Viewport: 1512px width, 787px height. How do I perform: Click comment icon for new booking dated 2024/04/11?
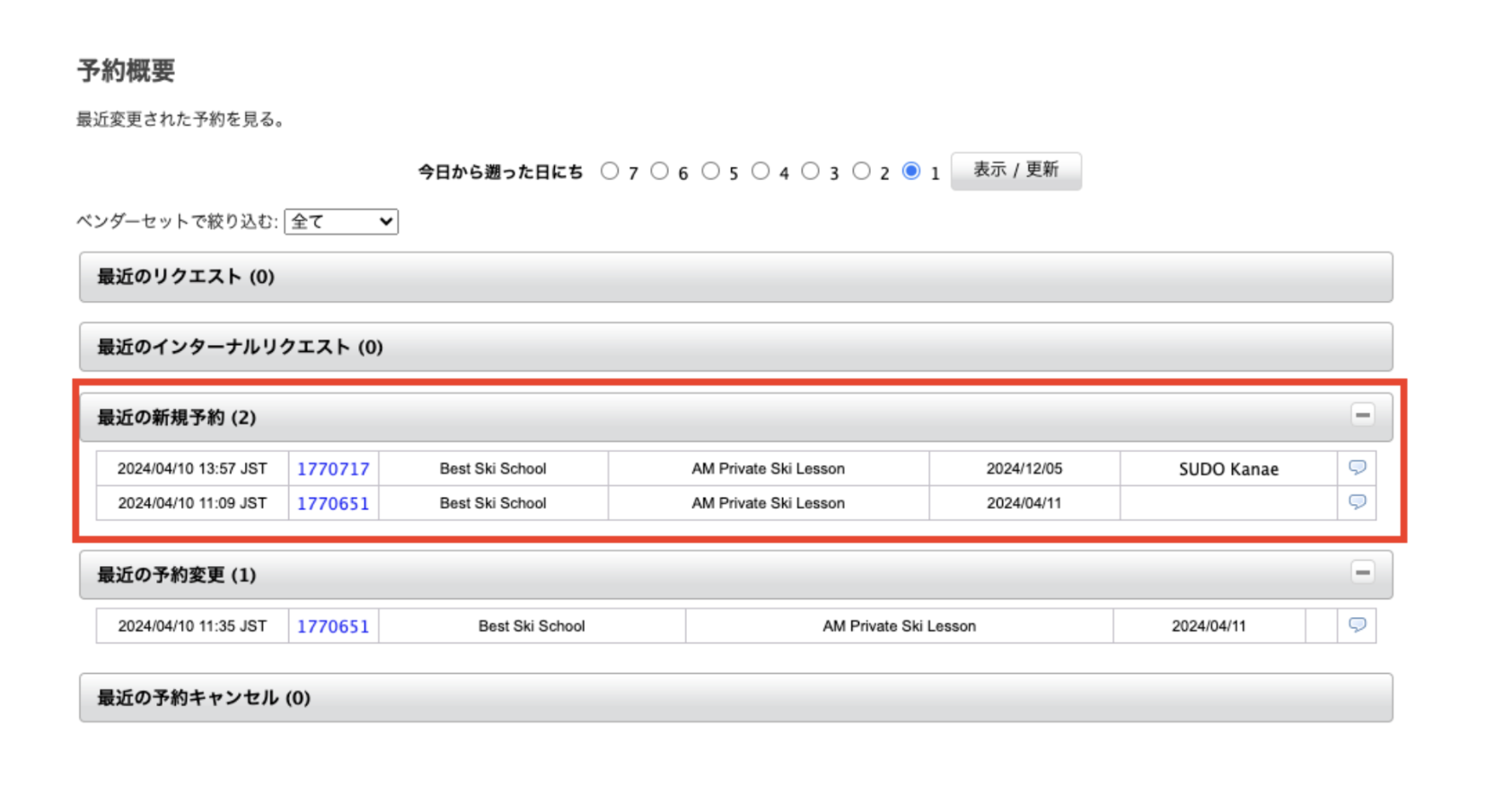[x=1357, y=502]
